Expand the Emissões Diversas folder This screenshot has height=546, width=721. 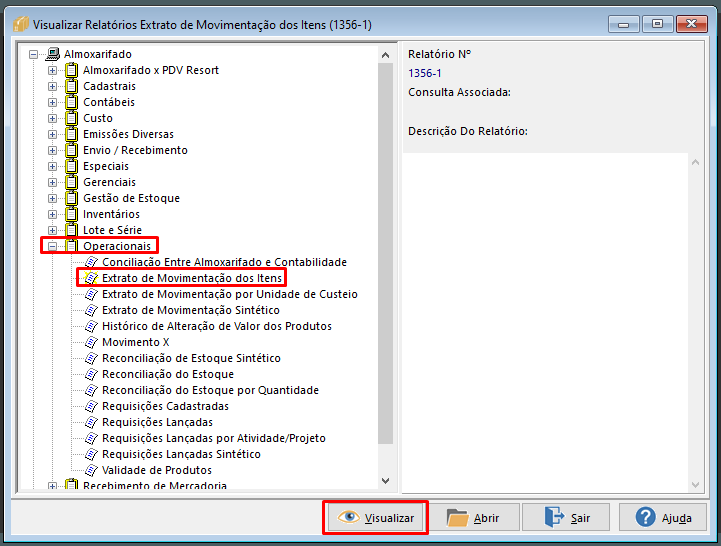(52, 134)
